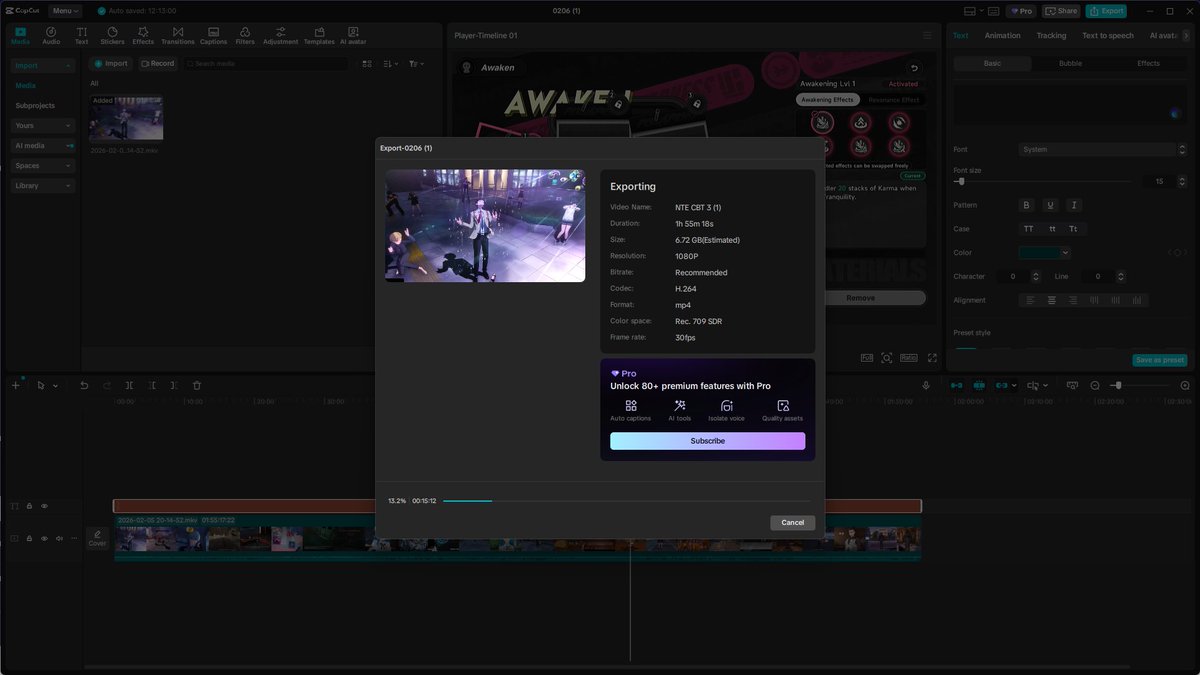Click the export preview thumbnail
Screen dimensions: 1200x675
coord(485,225)
